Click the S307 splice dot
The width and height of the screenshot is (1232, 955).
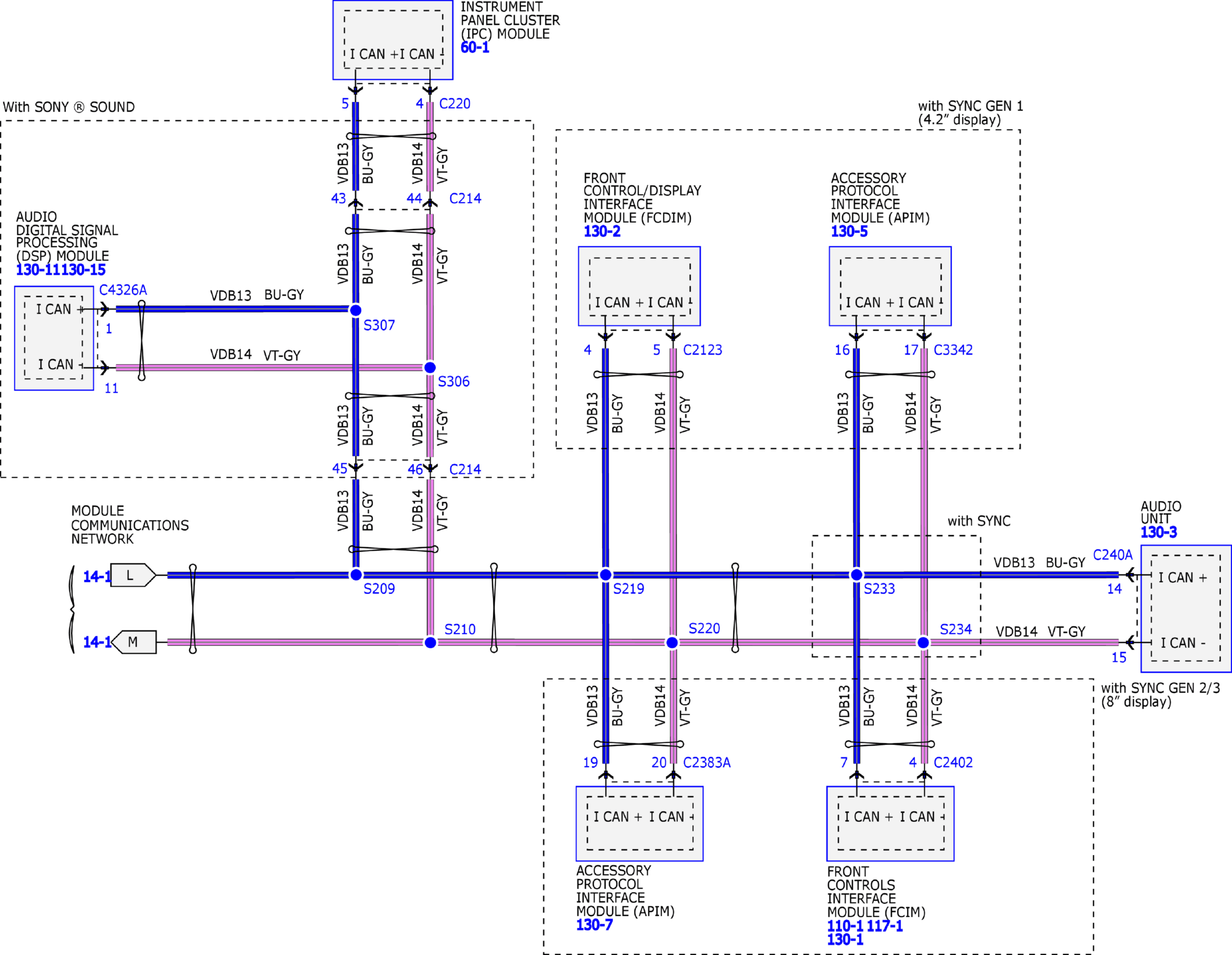(356, 310)
